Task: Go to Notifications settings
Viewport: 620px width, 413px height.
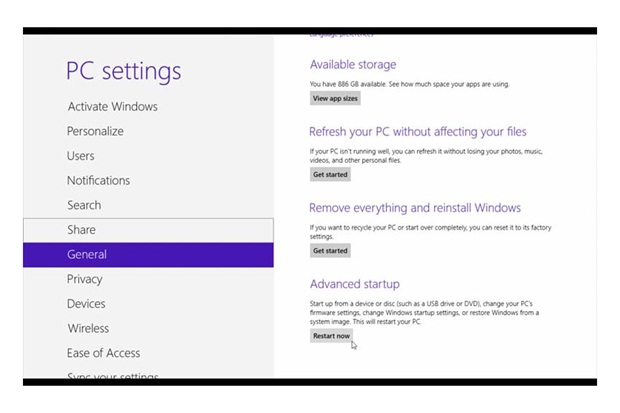Action: click(148, 180)
